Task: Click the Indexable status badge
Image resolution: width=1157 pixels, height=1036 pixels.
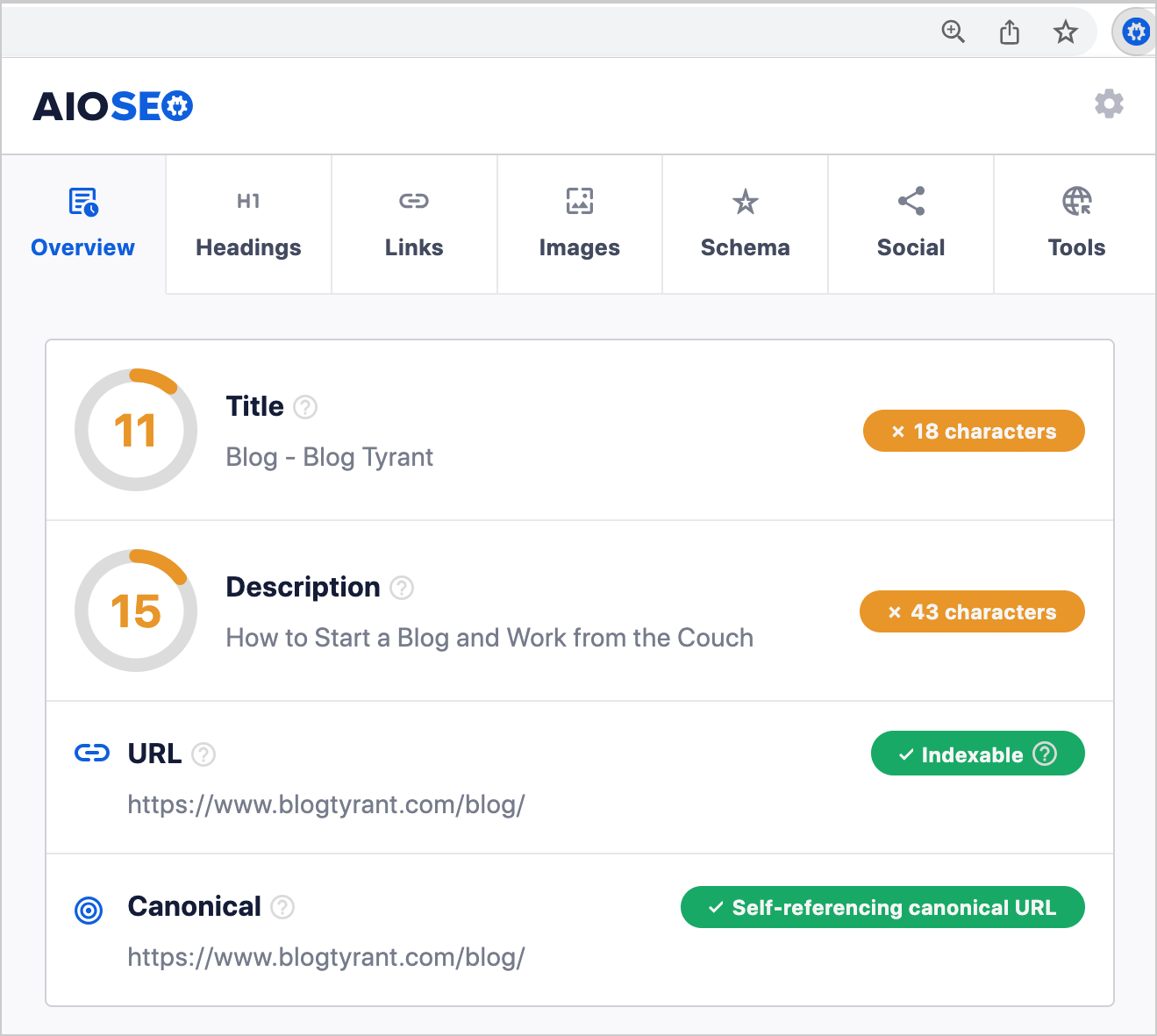Action: (x=977, y=754)
